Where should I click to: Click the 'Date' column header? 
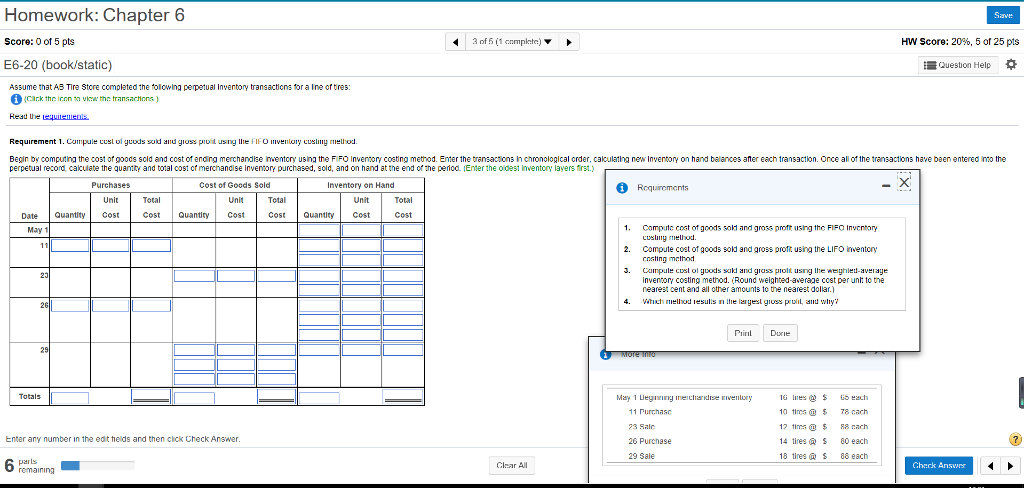point(29,215)
